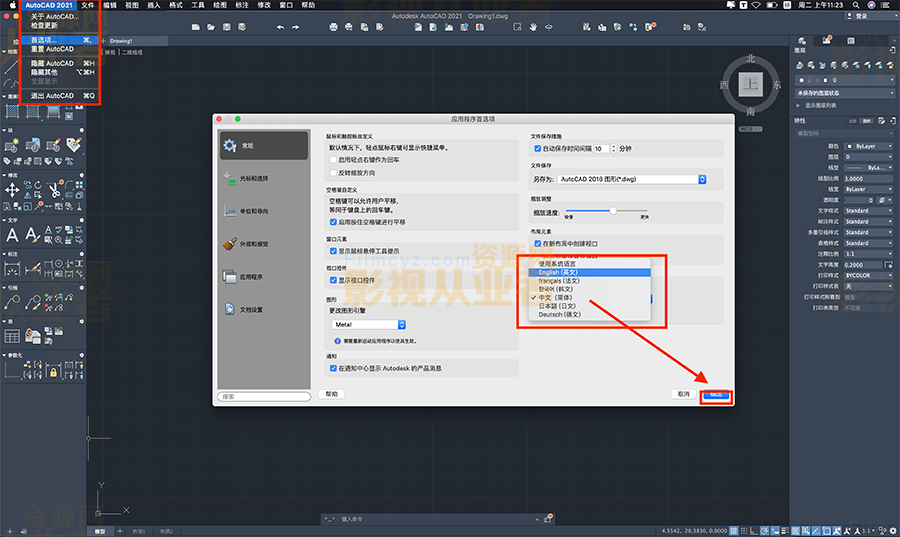This screenshot has height=537, width=900.
Task: Open the 单位和导向 preferences category
Action: coord(264,211)
